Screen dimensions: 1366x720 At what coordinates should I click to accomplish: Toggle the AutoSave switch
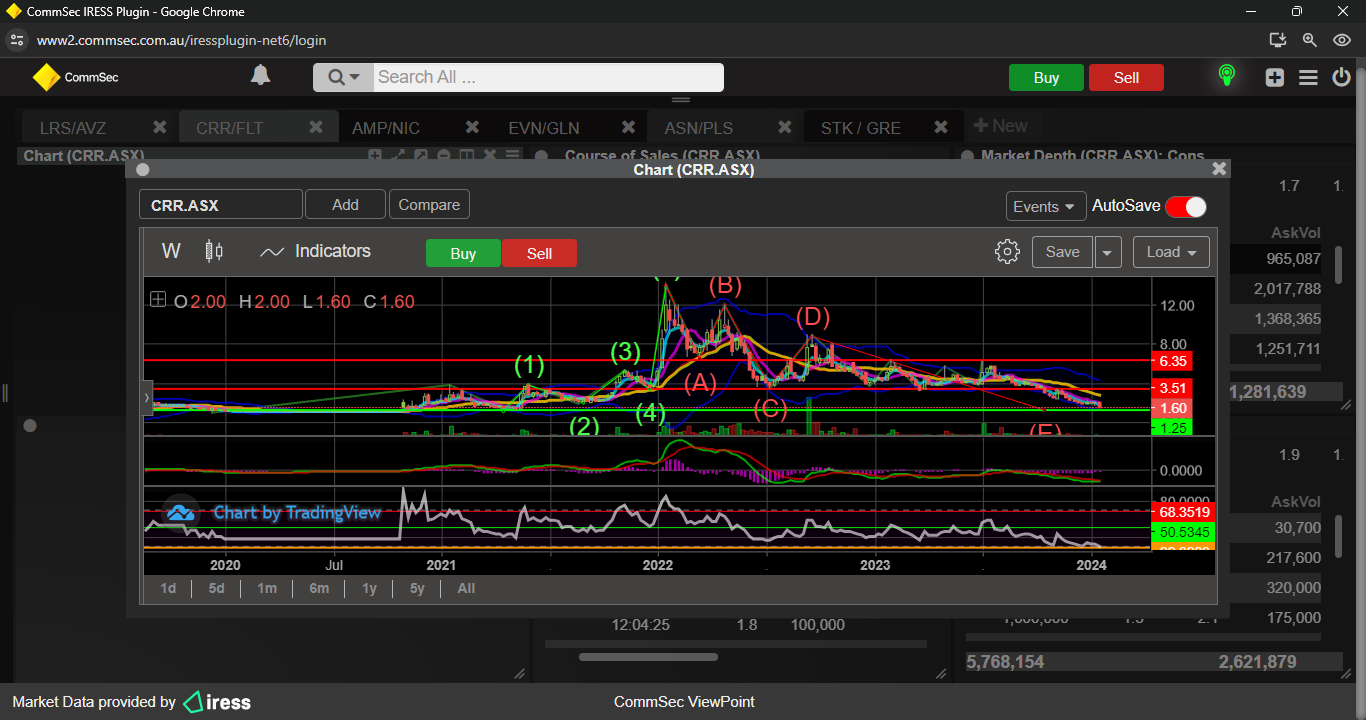[x=1186, y=206]
